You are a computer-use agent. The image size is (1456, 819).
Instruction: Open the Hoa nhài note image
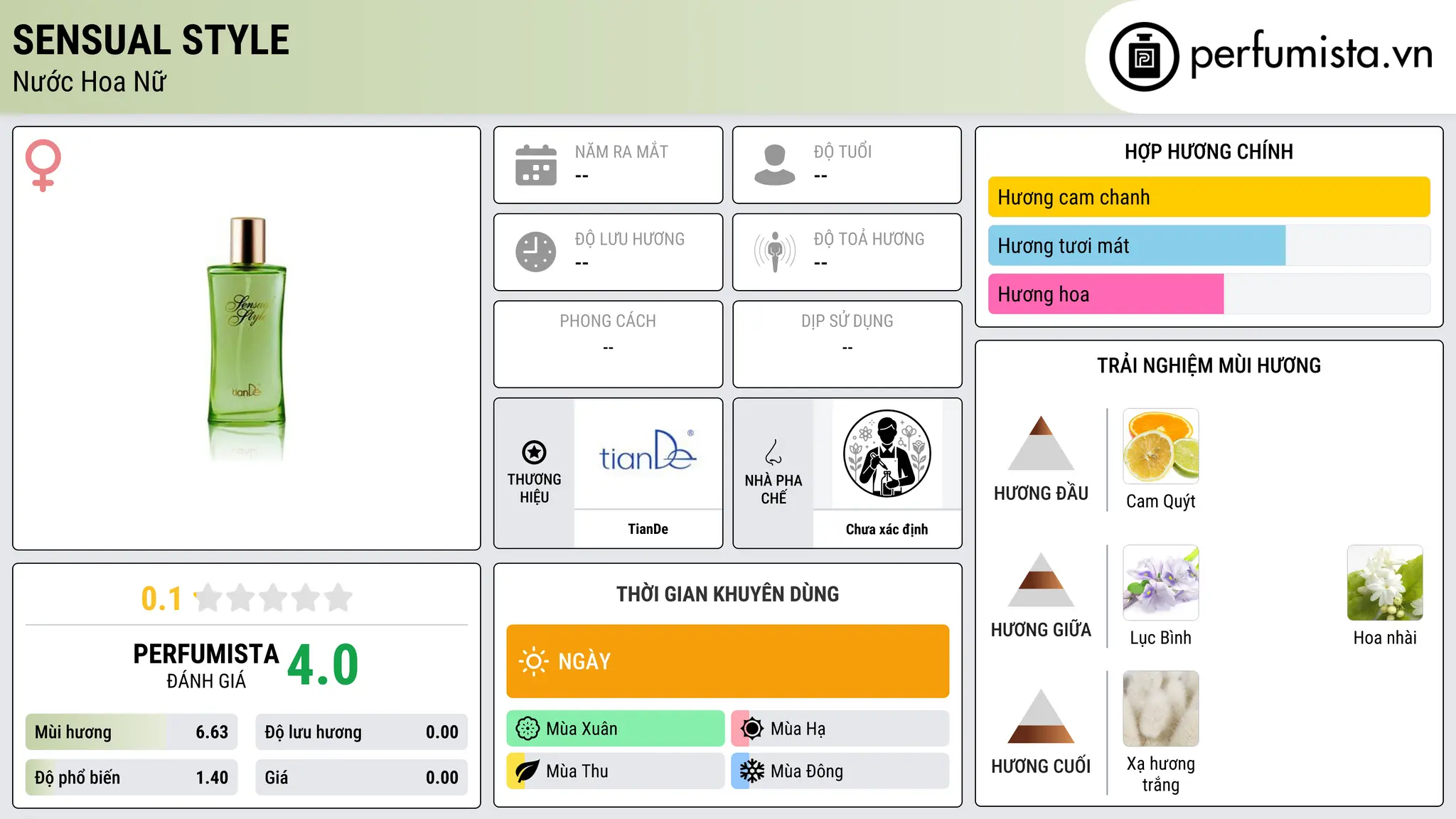(x=1385, y=583)
